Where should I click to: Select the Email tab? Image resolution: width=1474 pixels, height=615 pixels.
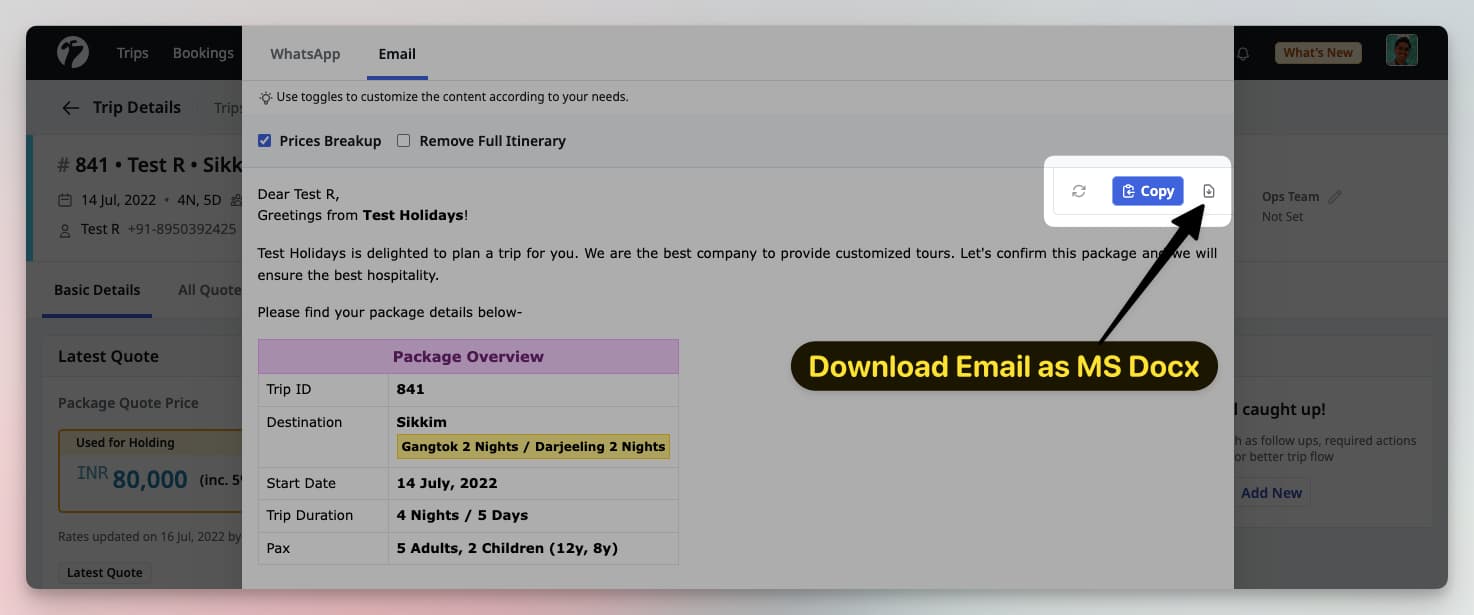396,54
